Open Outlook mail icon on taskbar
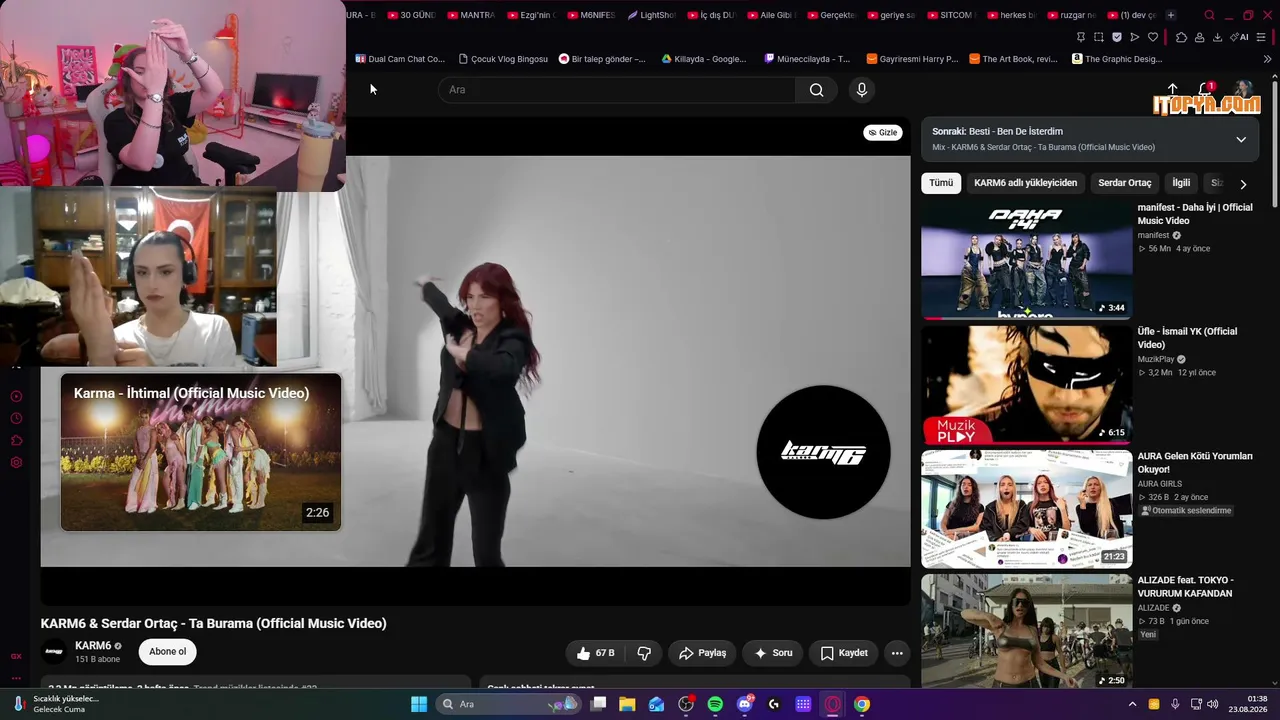This screenshot has height=720, width=1280. click(656, 704)
